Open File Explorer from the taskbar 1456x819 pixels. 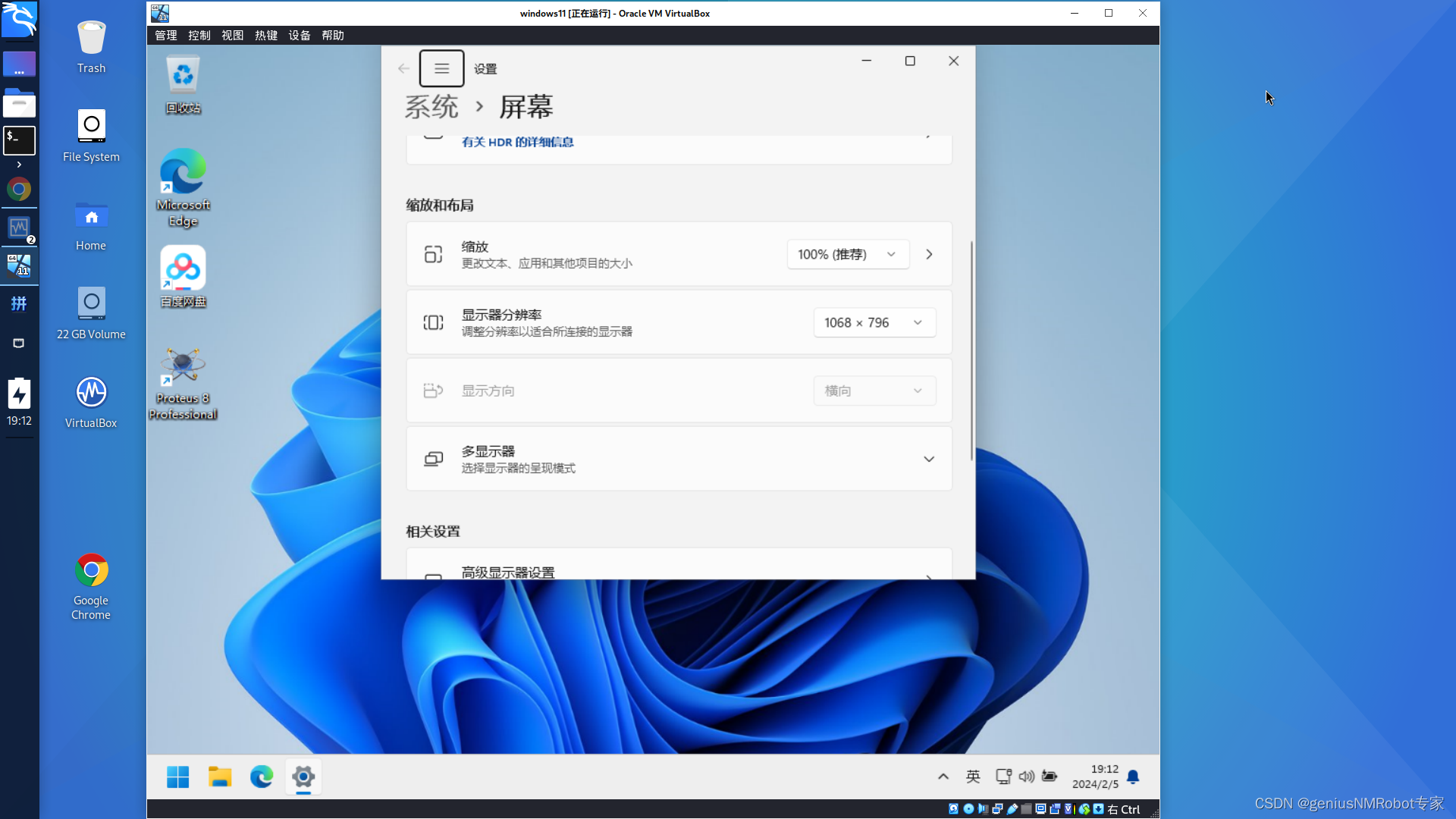click(x=220, y=777)
